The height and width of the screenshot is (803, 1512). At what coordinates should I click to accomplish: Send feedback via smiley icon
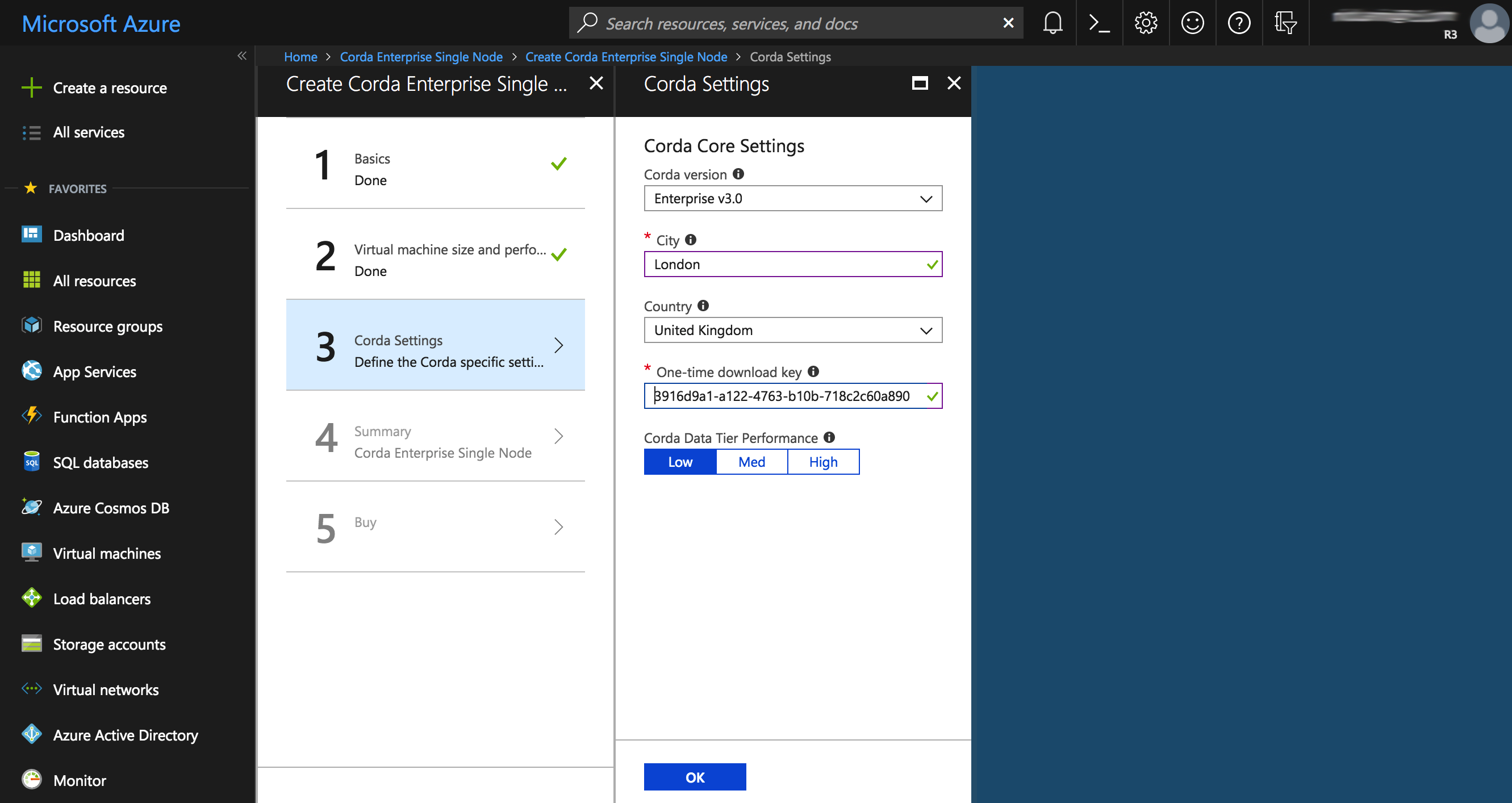pyautogui.click(x=1192, y=23)
